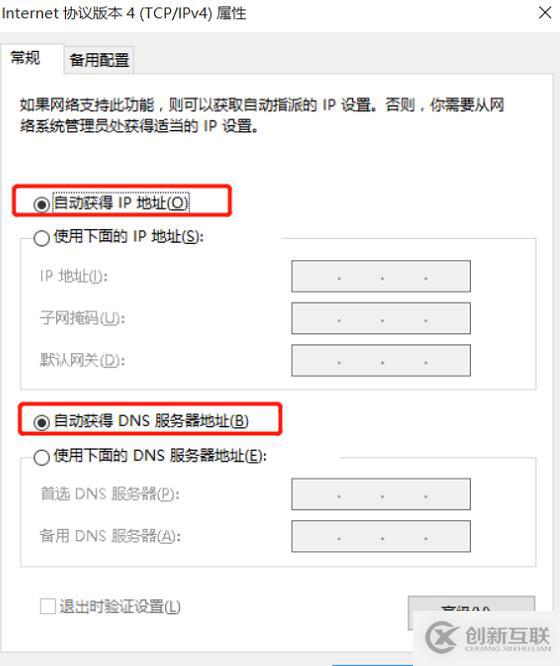The height and width of the screenshot is (666, 560).
Task: Open the 备用配置 tab
Action: coord(99,60)
